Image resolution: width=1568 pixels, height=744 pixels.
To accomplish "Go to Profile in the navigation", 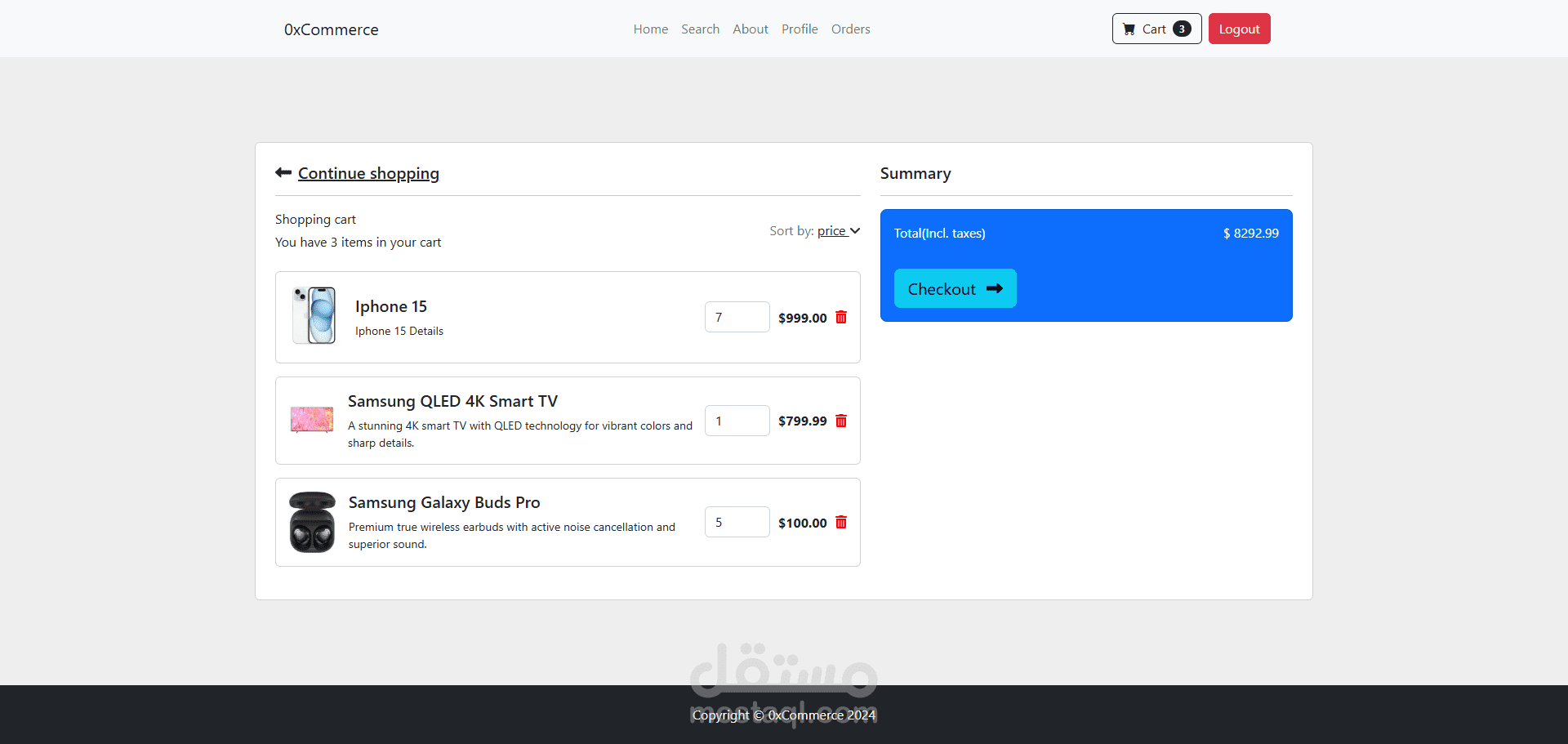I will (x=800, y=29).
